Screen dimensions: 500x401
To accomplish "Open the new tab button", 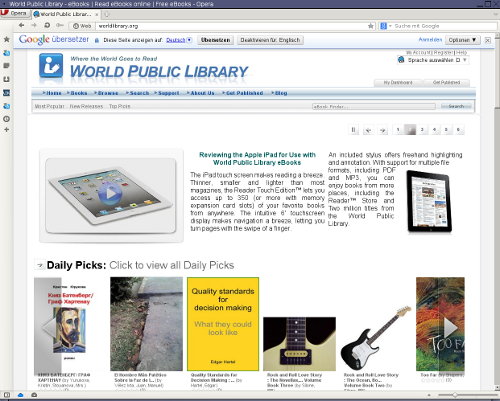I will pos(107,14).
